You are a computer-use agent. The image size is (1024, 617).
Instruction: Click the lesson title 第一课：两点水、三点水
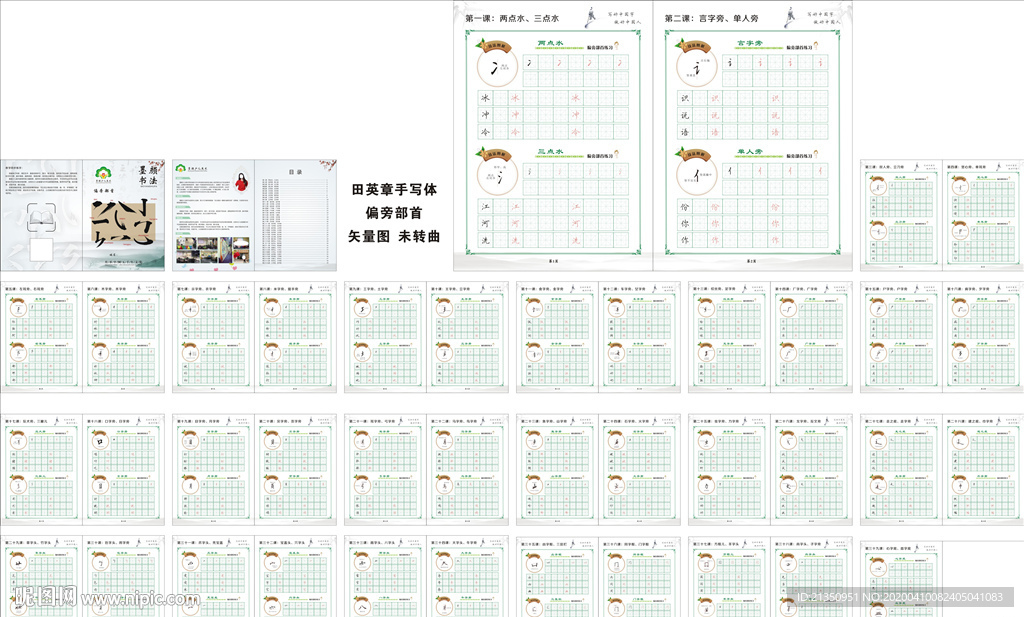512,18
